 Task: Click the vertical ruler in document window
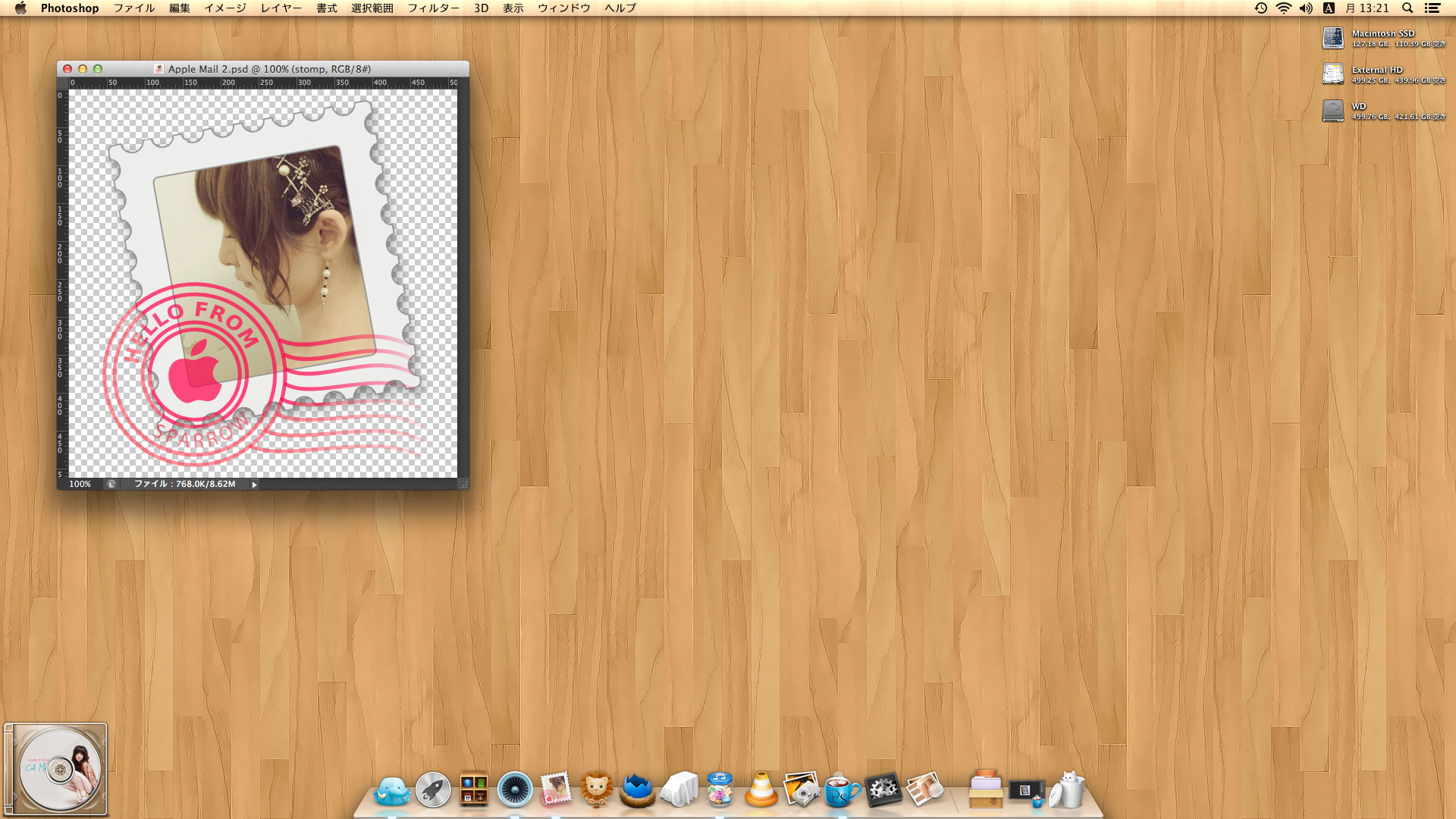tap(63, 283)
